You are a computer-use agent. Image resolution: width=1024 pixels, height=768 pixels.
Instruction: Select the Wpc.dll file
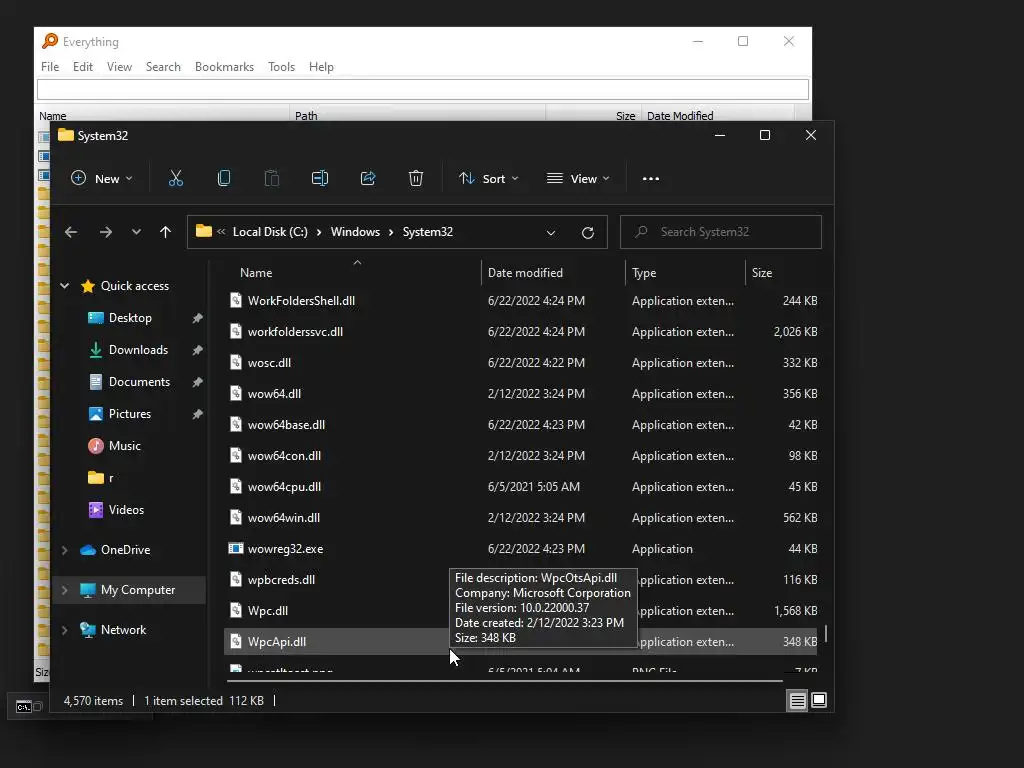(520, 611)
